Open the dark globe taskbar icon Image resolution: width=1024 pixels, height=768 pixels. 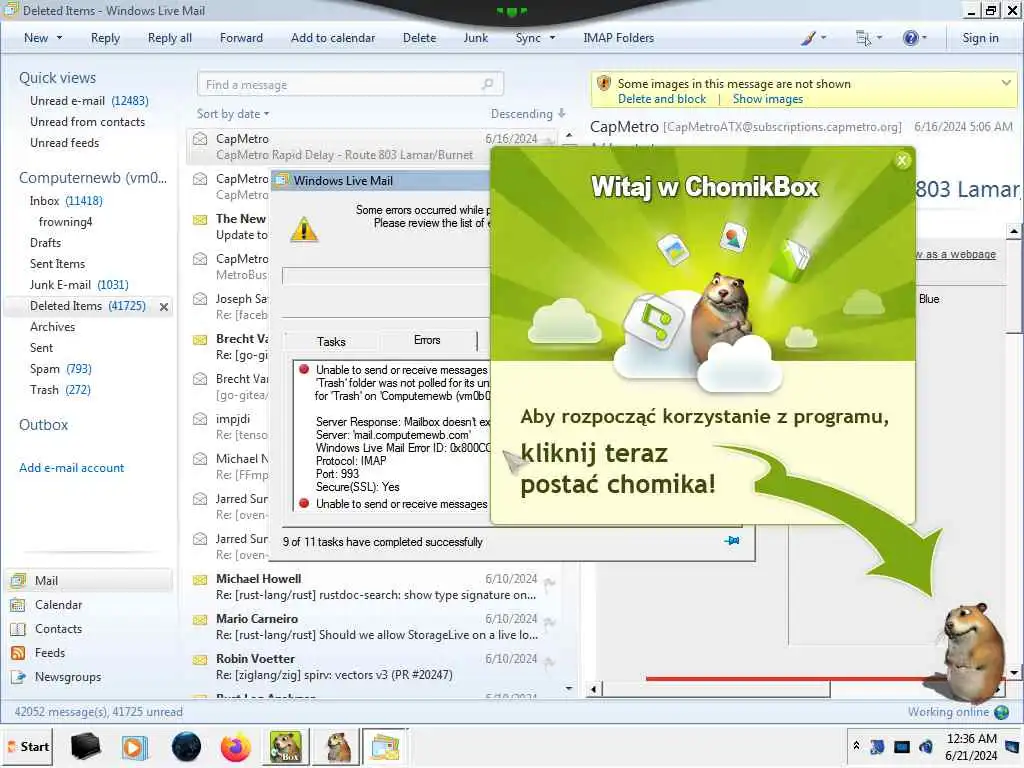[186, 746]
